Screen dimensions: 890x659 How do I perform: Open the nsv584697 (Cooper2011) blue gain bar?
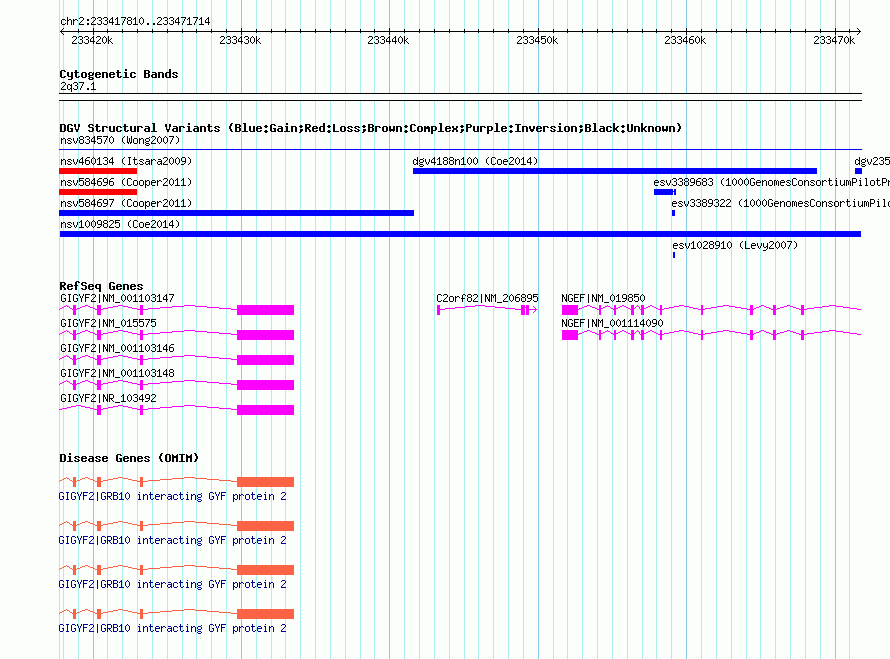[236, 213]
